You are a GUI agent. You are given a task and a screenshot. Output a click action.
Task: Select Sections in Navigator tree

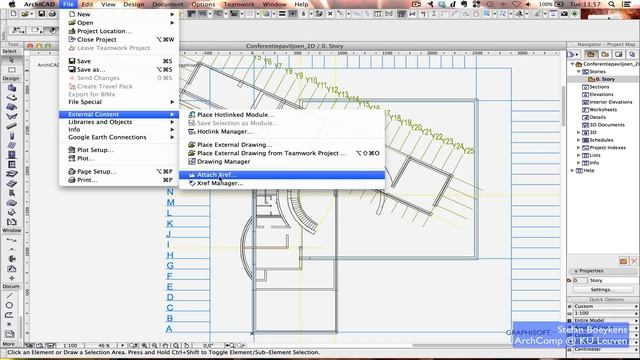point(599,87)
